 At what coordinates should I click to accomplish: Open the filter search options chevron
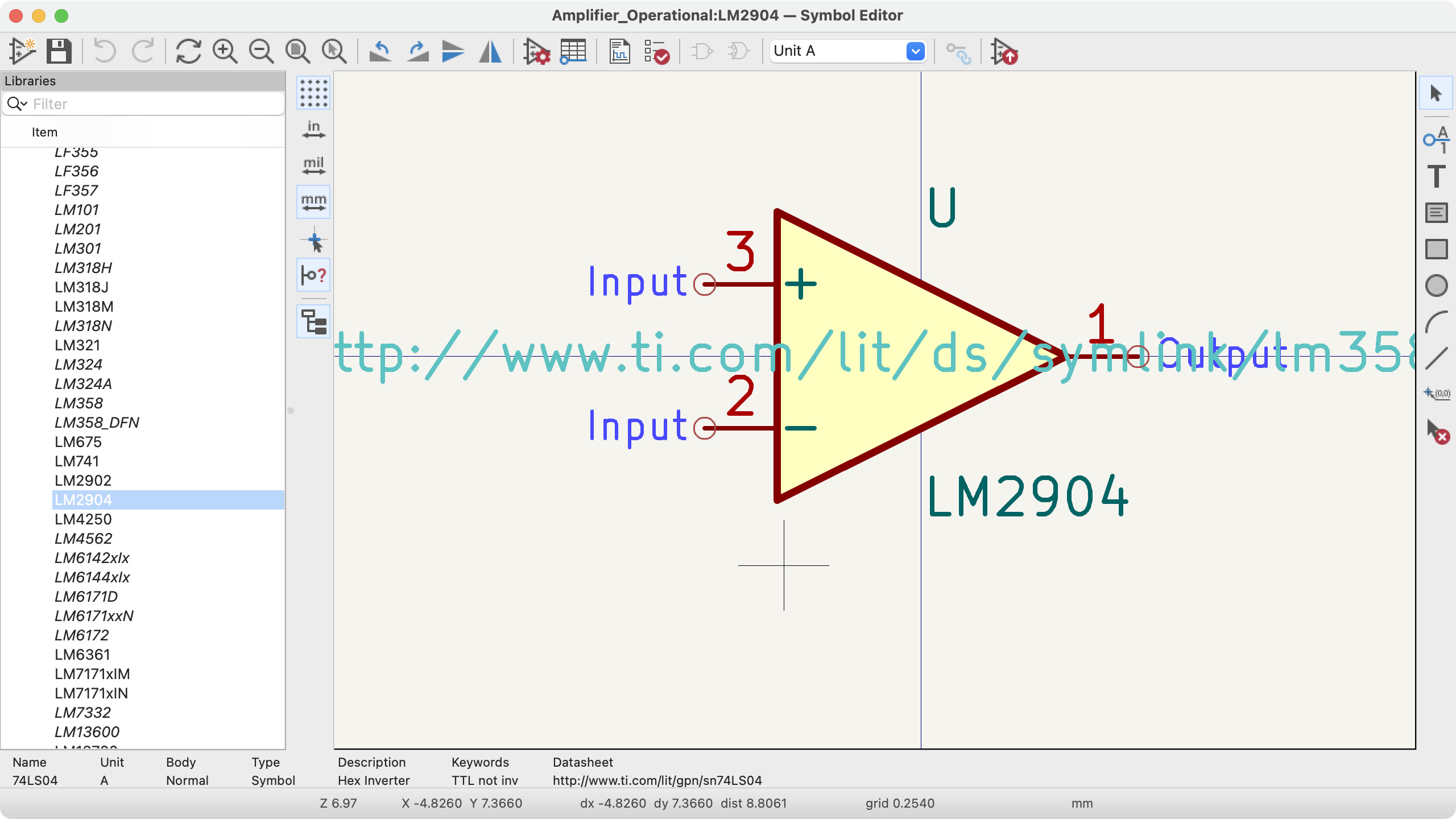23,104
